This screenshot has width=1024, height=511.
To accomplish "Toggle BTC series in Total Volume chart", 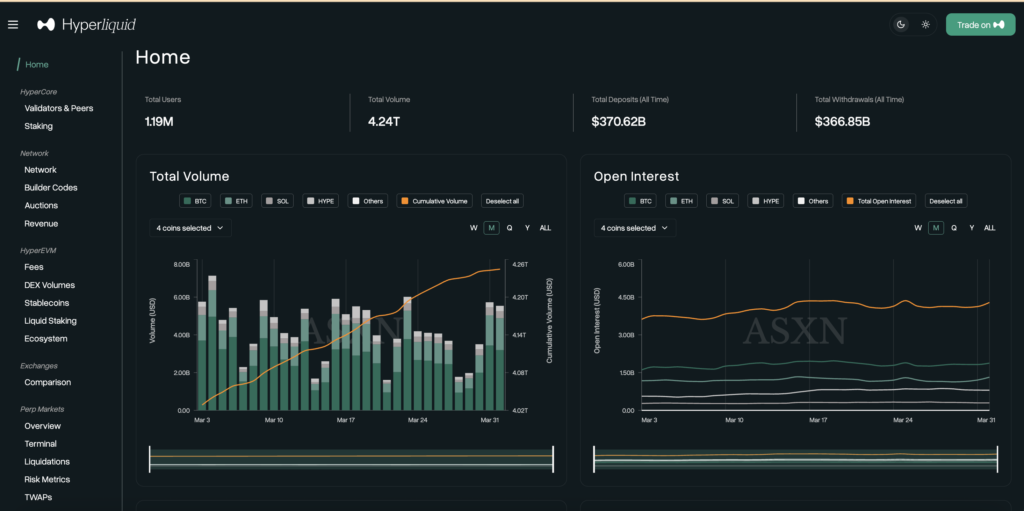I will point(195,201).
